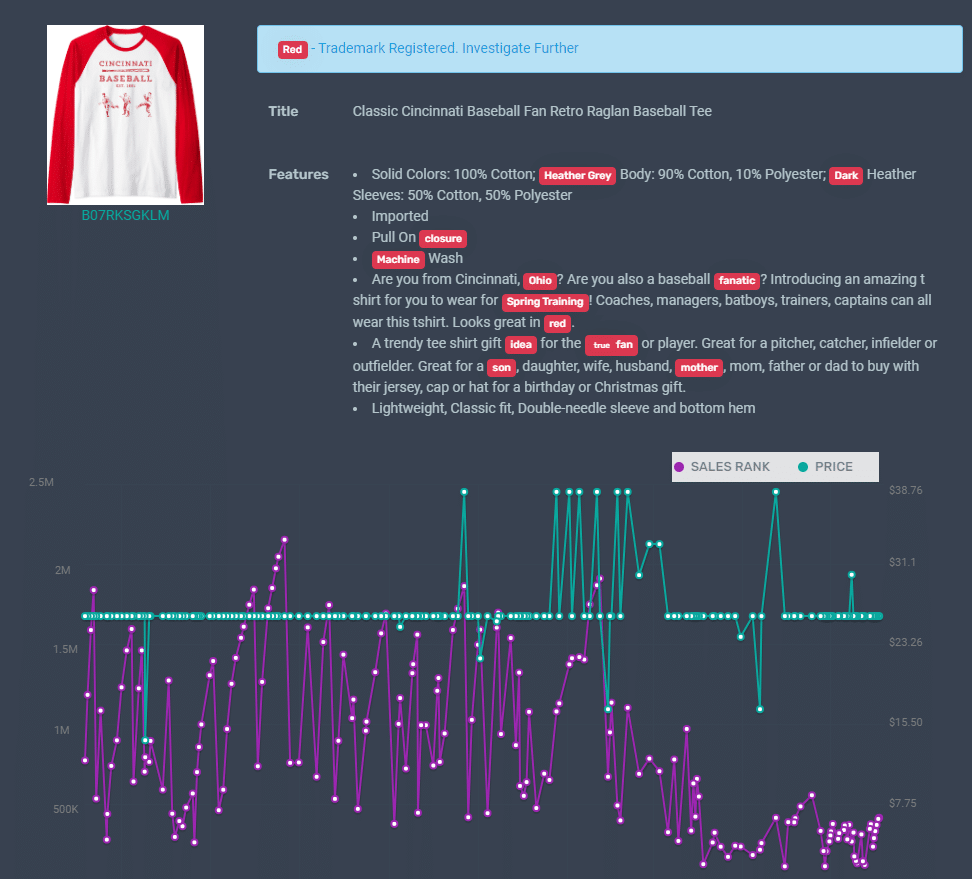
Task: Click the 1.5M sales rank axis label
Action: point(65,649)
